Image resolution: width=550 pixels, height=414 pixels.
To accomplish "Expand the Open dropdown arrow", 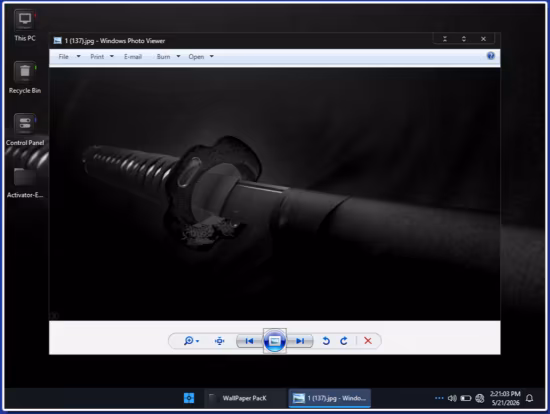I will click(x=212, y=56).
